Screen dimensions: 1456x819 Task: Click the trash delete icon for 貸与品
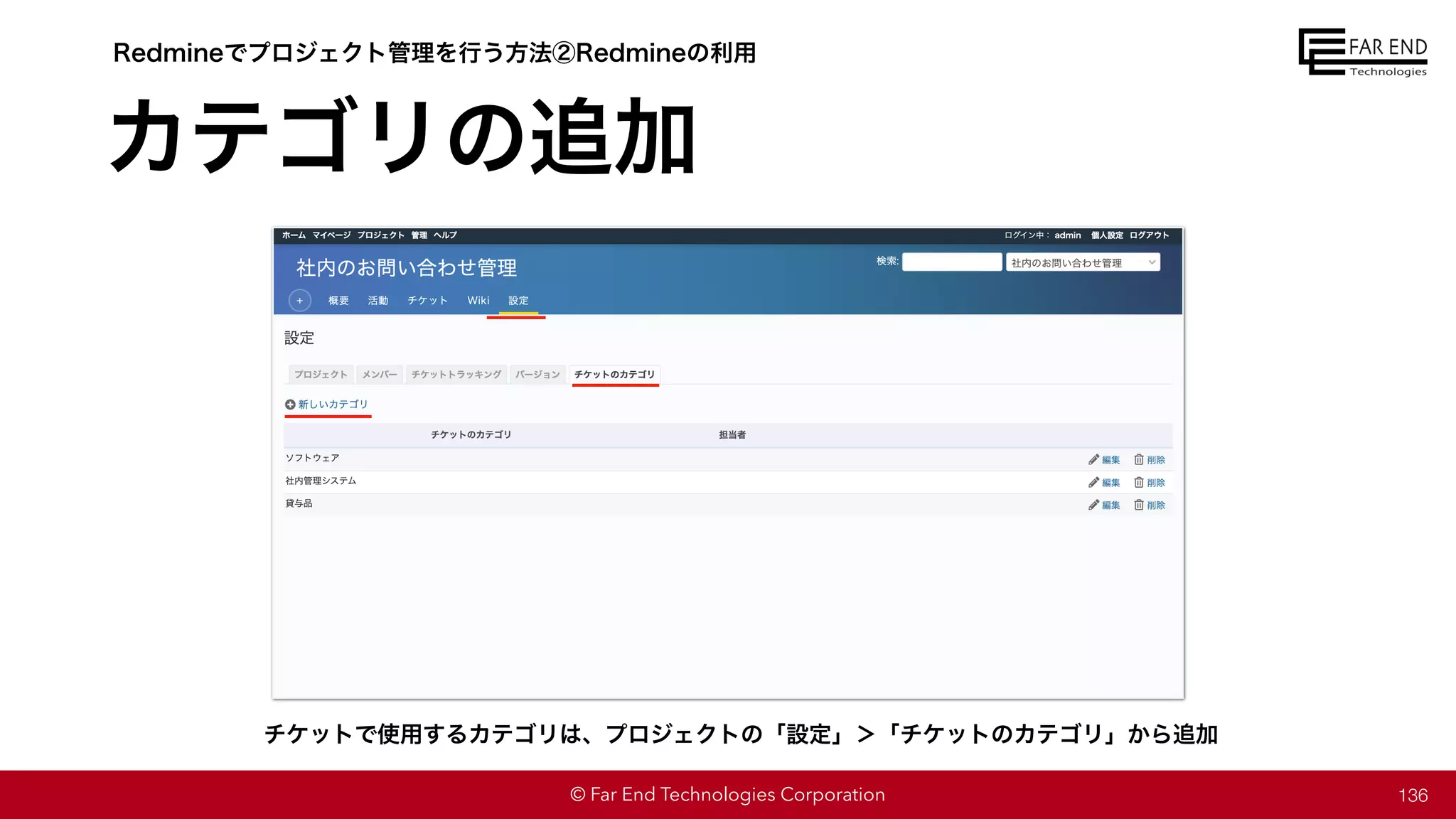1139,505
